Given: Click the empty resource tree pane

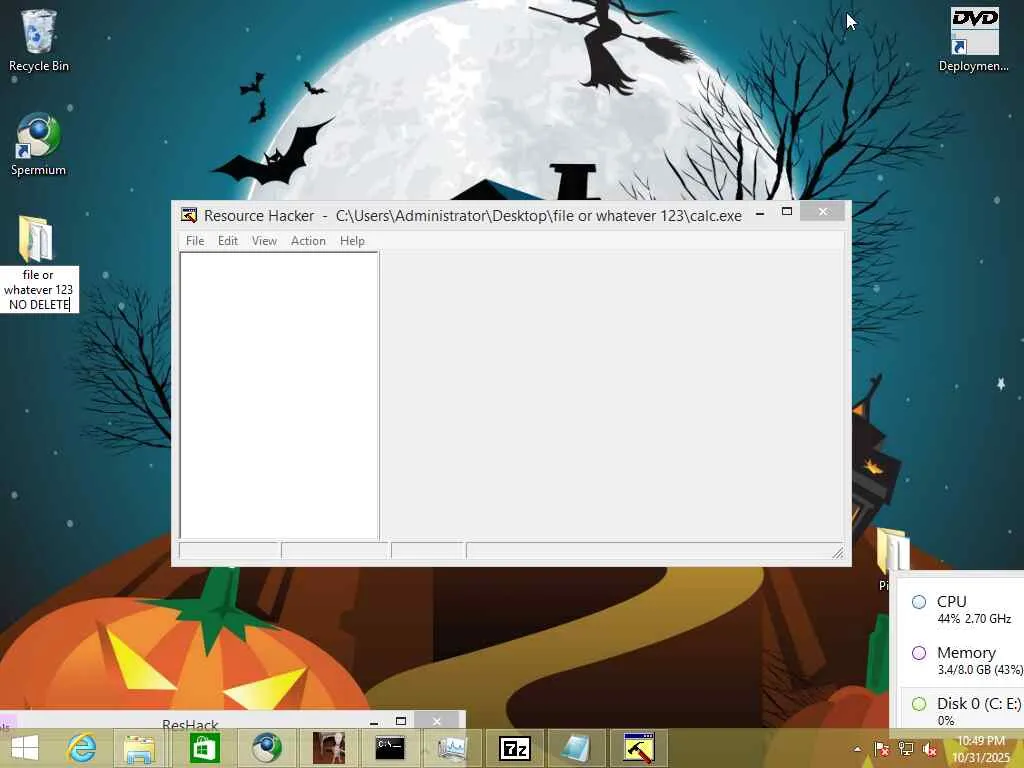Looking at the screenshot, I should 279,395.
